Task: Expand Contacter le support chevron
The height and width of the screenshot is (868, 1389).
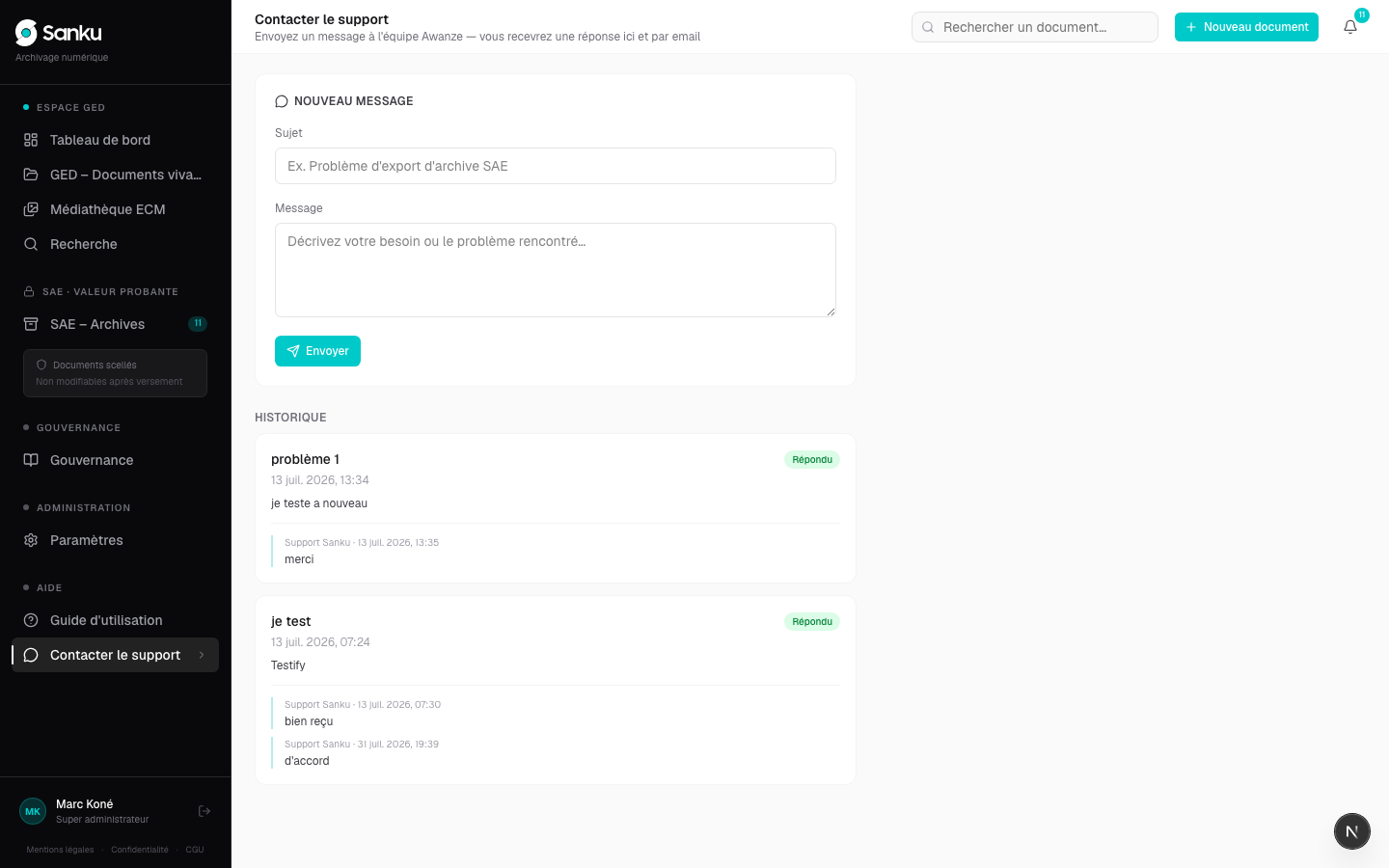Action: 202,655
